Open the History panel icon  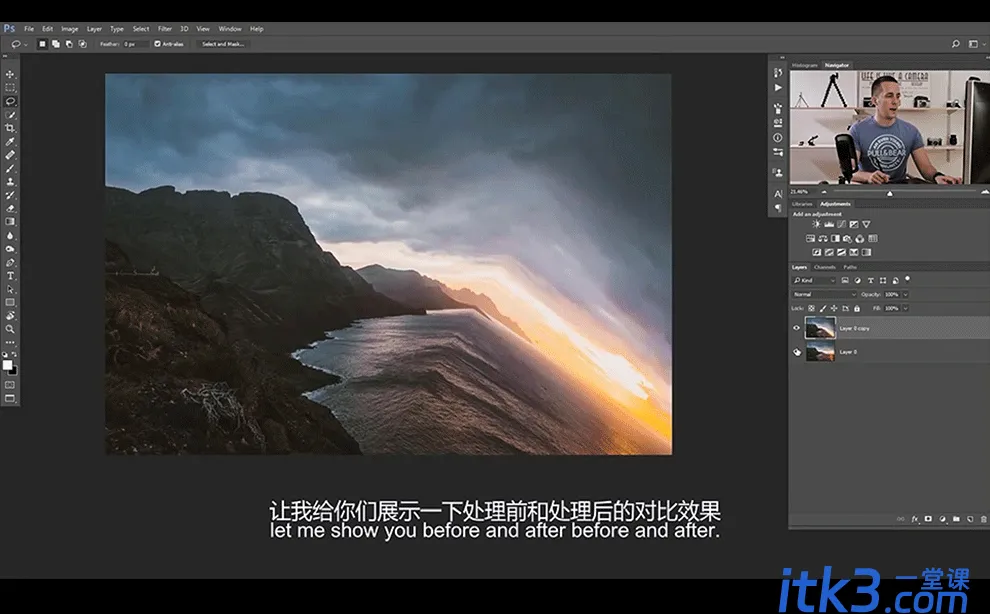pos(778,73)
